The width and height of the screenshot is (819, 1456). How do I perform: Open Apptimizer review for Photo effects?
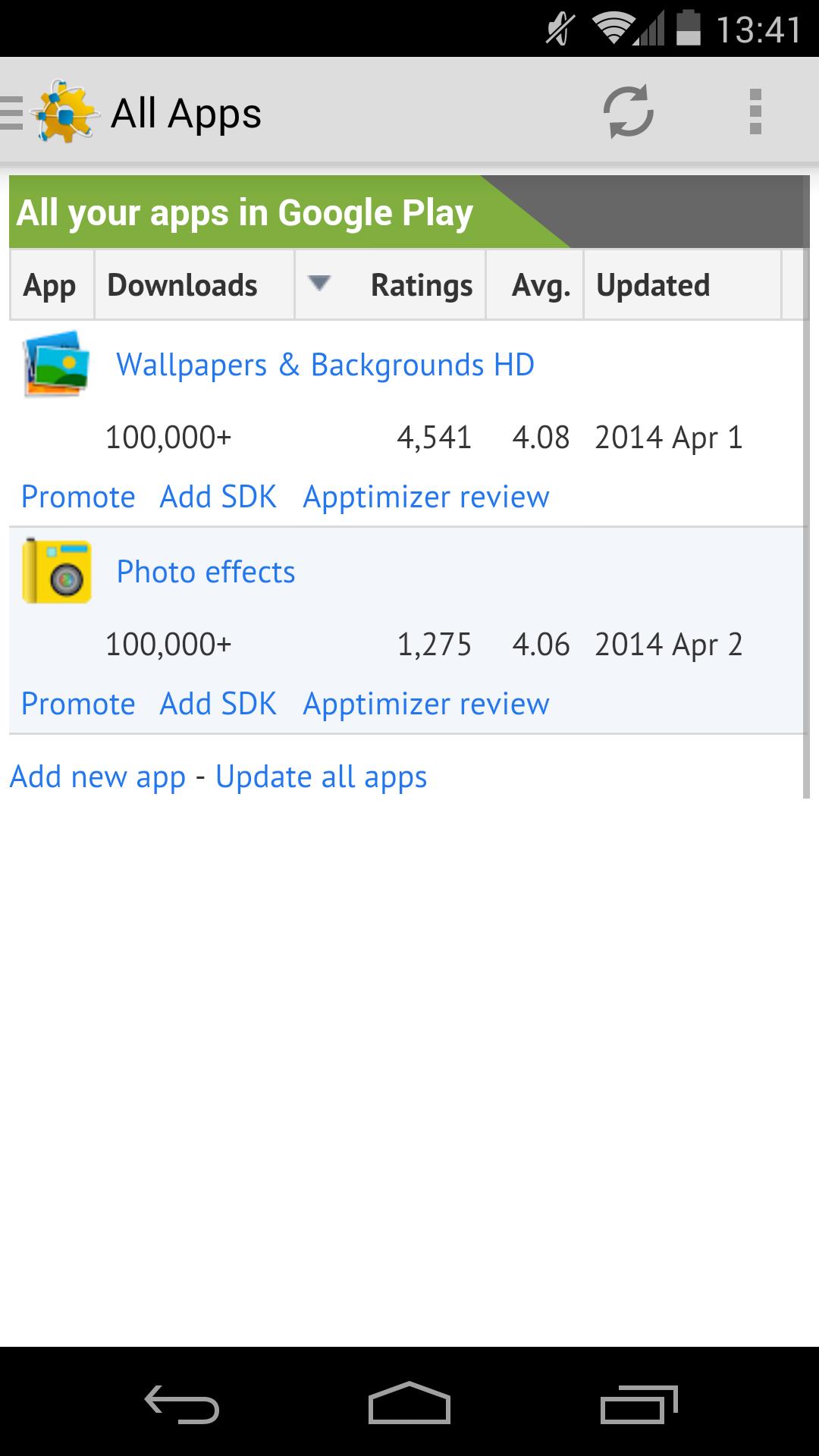pos(425,702)
